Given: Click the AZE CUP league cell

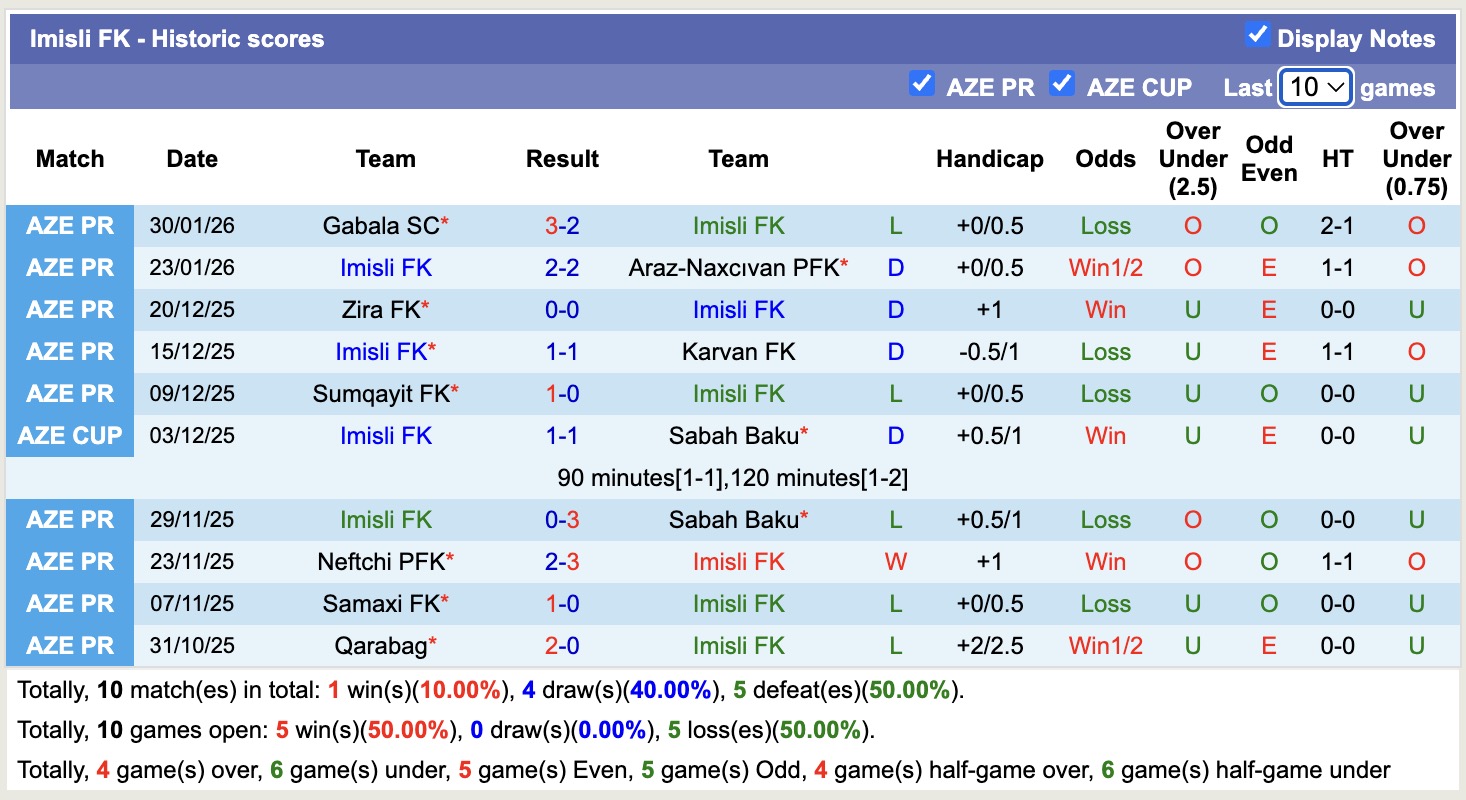Looking at the screenshot, I should click(x=70, y=436).
